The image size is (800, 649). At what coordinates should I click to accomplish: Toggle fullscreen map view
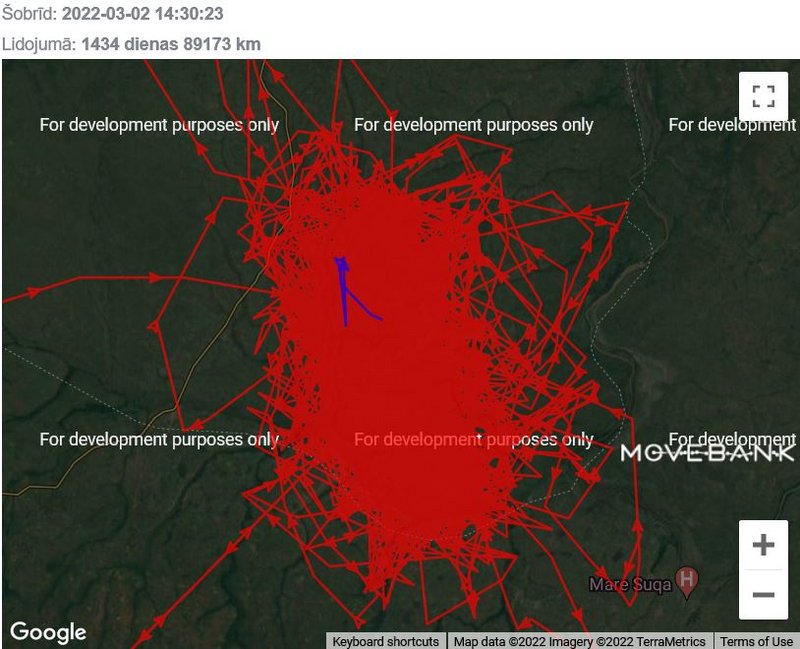(x=763, y=96)
